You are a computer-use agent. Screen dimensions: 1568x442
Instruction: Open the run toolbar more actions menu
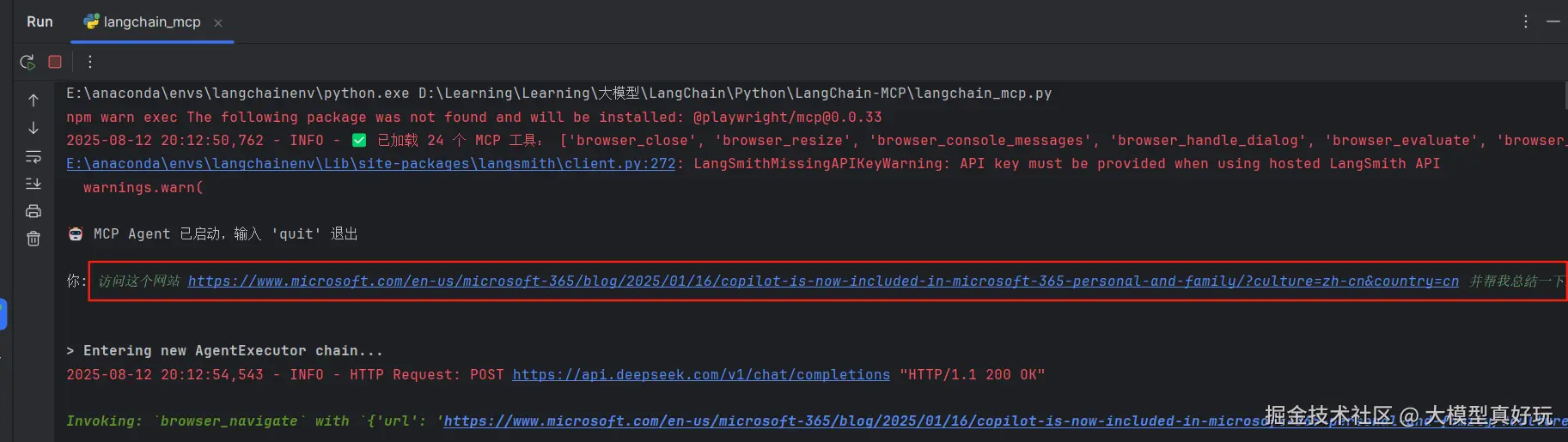click(89, 62)
